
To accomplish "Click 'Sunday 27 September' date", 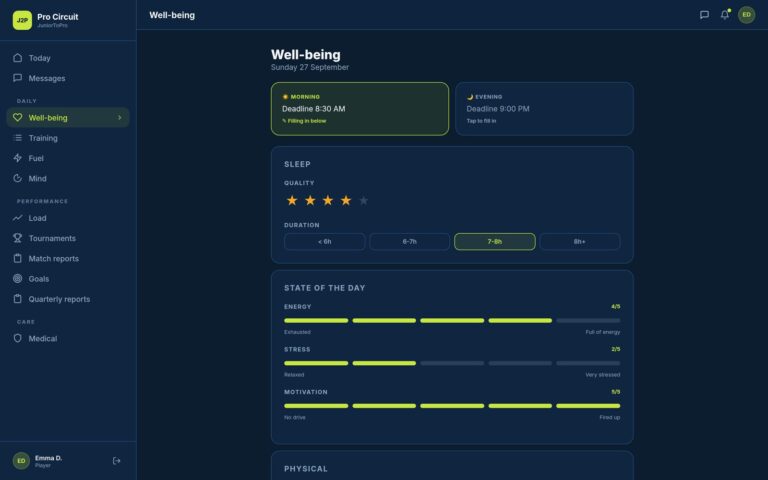I will (x=310, y=67).
